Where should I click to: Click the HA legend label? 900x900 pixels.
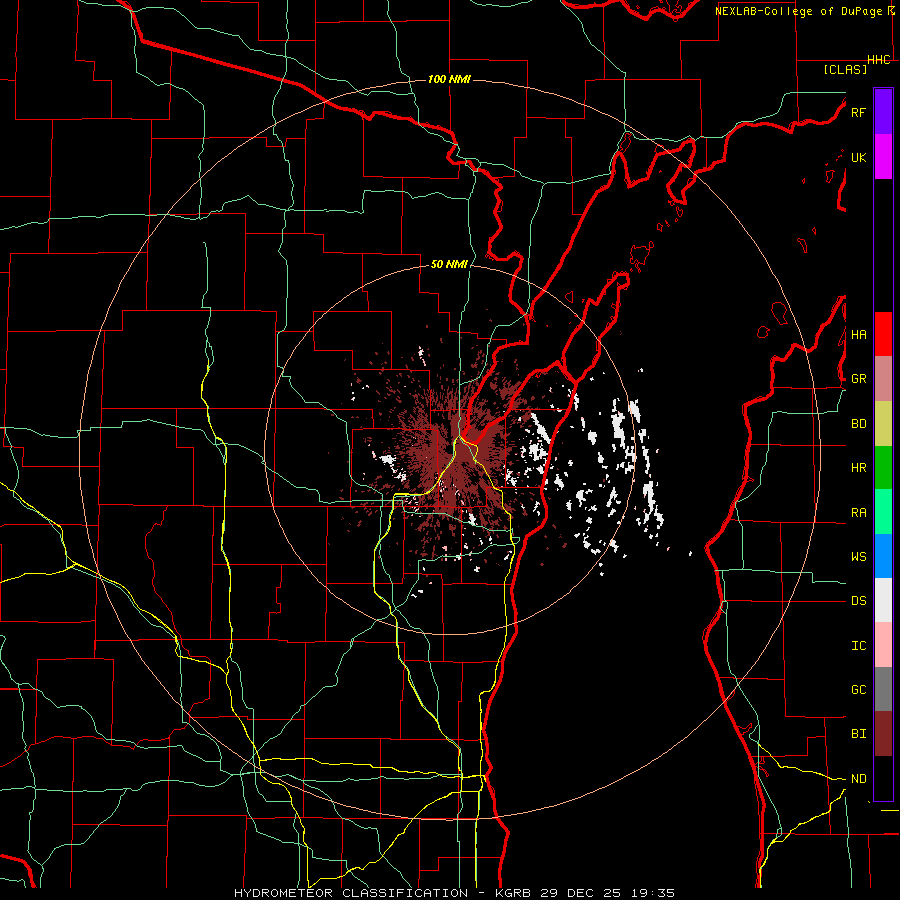(x=858, y=334)
